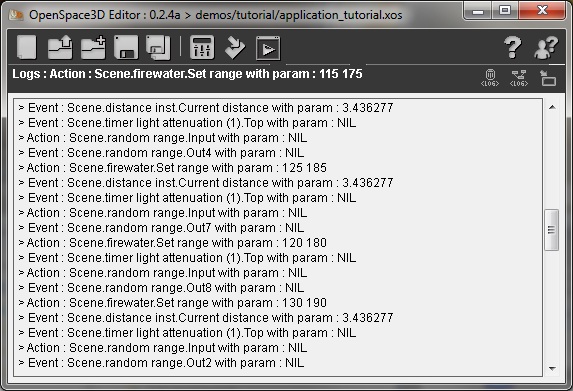Save the project with floppy disk icon
573x391 pixels.
click(126, 47)
